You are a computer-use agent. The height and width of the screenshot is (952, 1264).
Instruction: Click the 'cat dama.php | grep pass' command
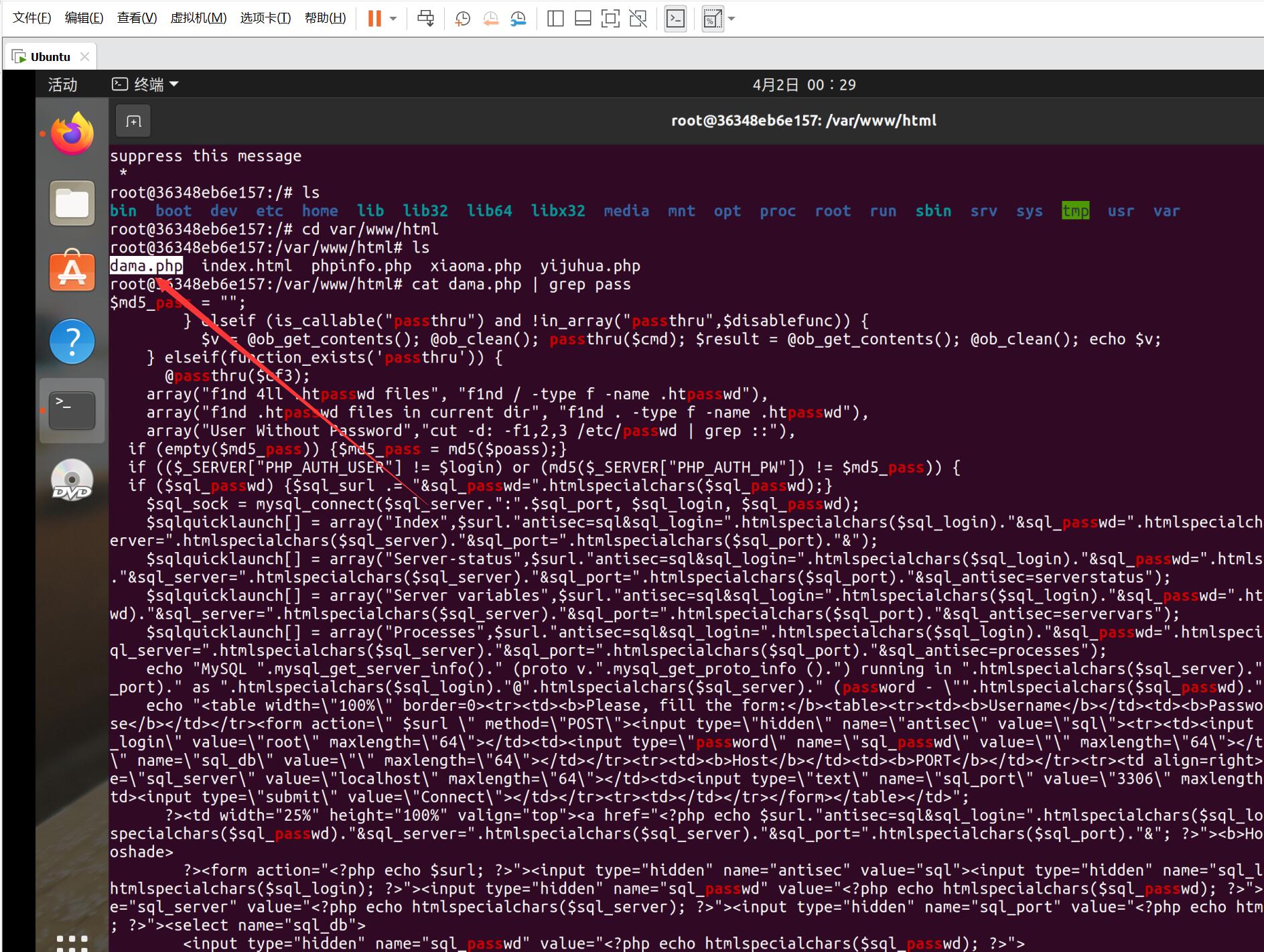point(521,284)
